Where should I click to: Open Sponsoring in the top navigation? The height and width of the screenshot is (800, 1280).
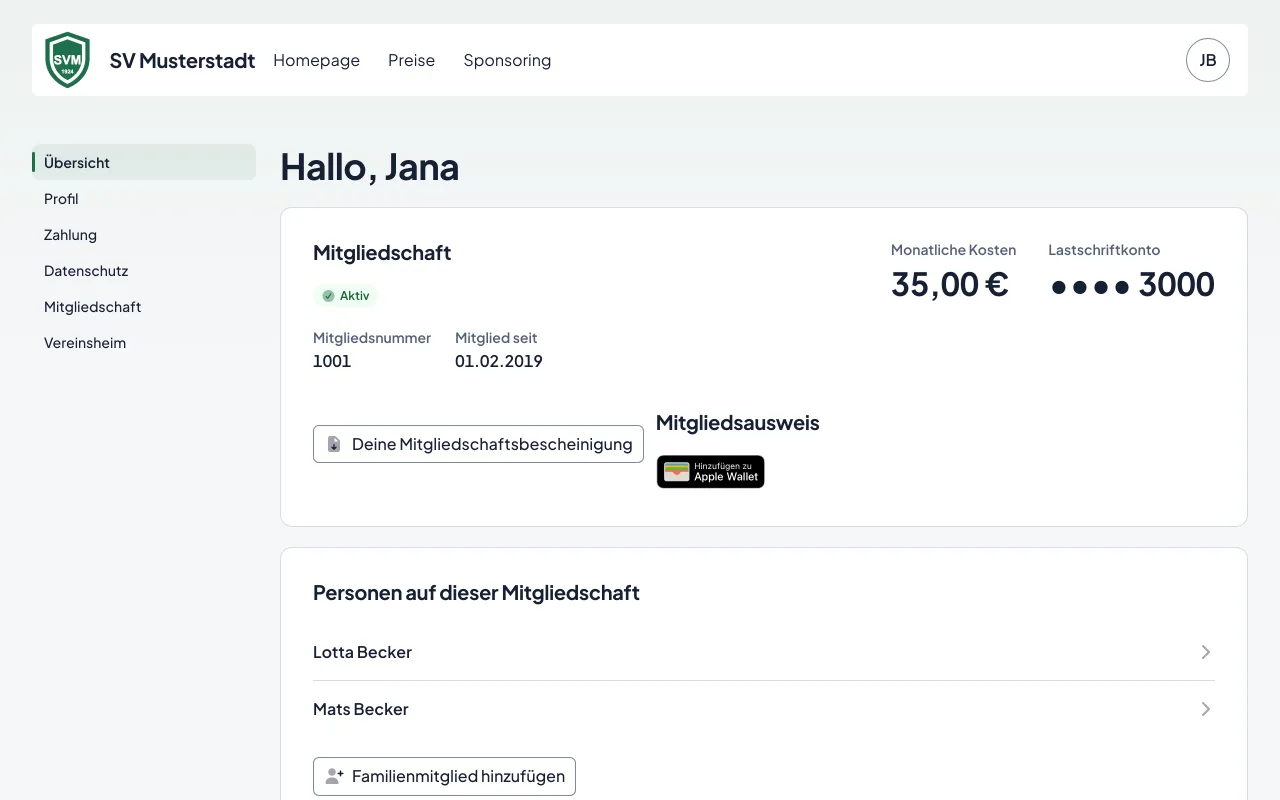click(507, 60)
